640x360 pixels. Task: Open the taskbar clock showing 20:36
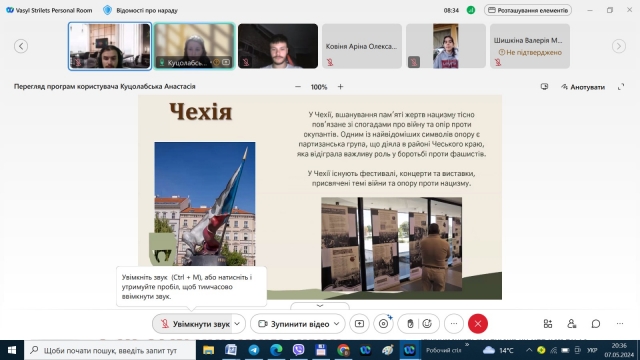[620, 350]
